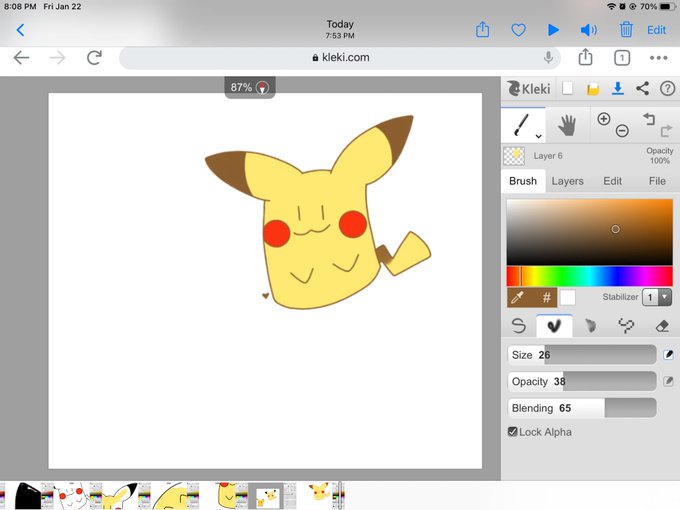Switch to the Layers tab

567,181
